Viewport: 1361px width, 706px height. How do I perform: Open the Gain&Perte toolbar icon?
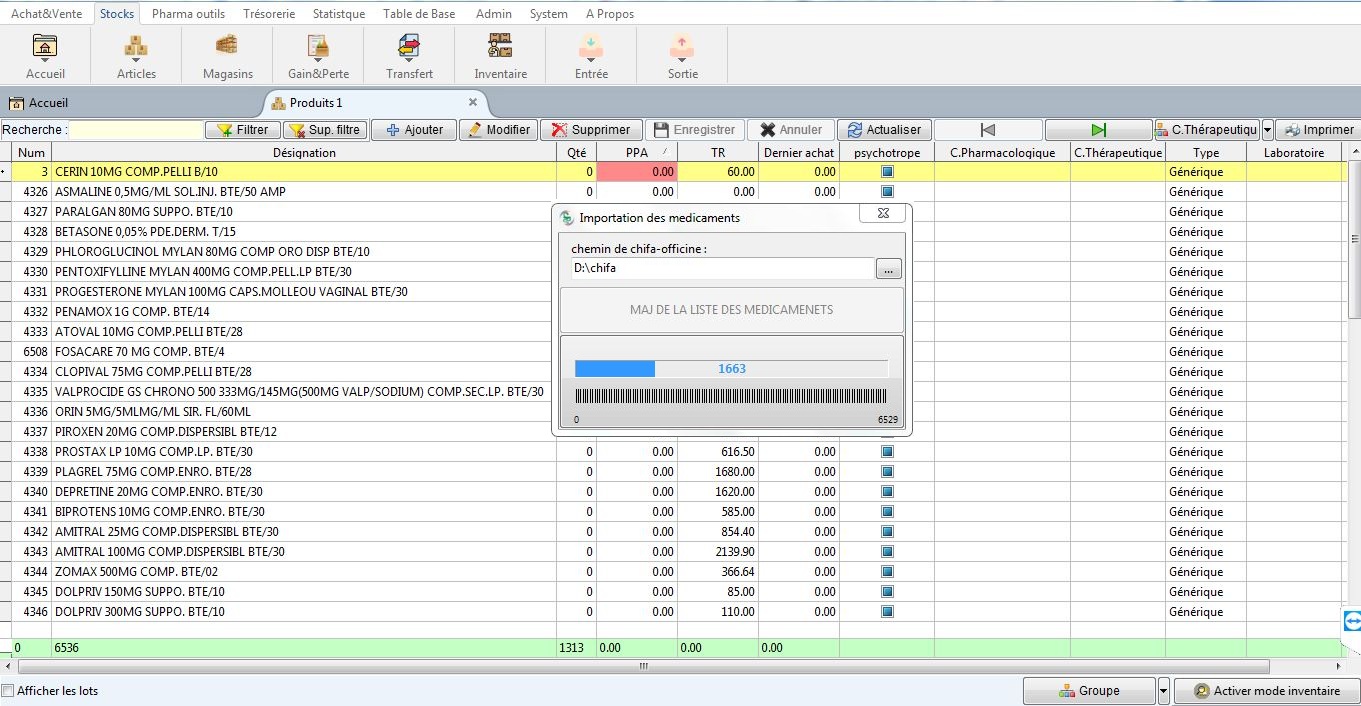(318, 55)
